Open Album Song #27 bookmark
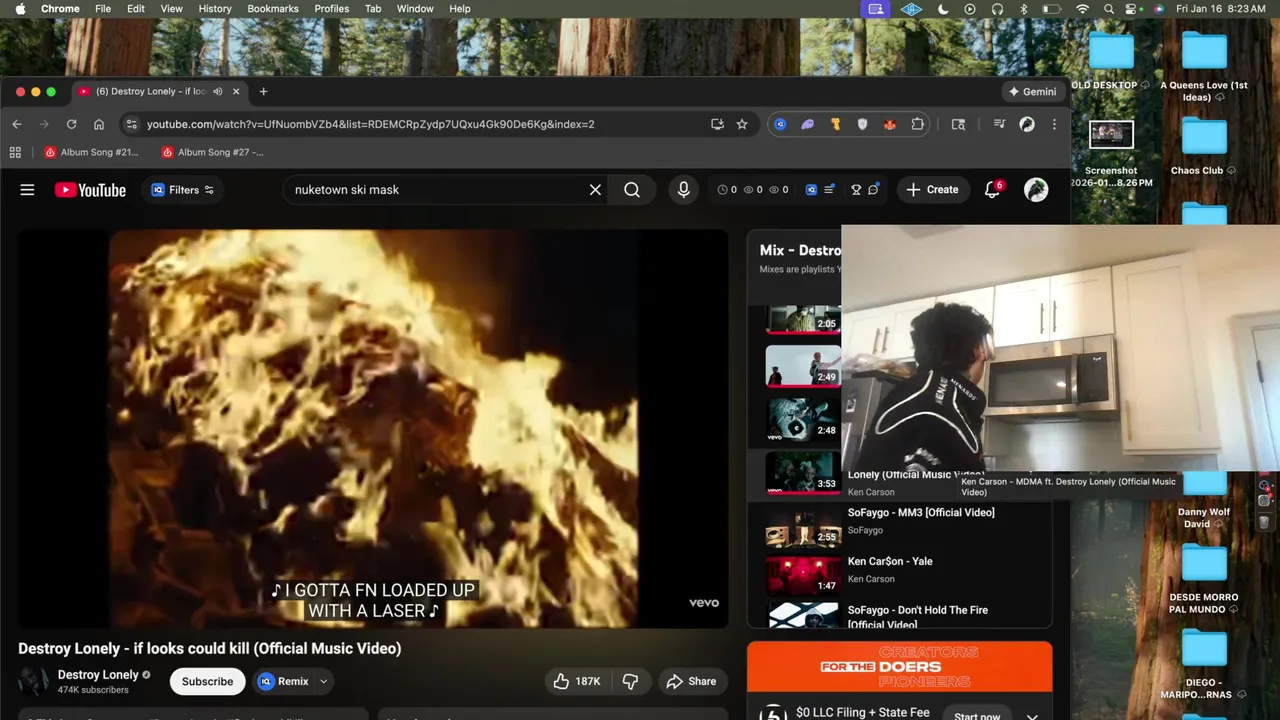 click(212, 152)
